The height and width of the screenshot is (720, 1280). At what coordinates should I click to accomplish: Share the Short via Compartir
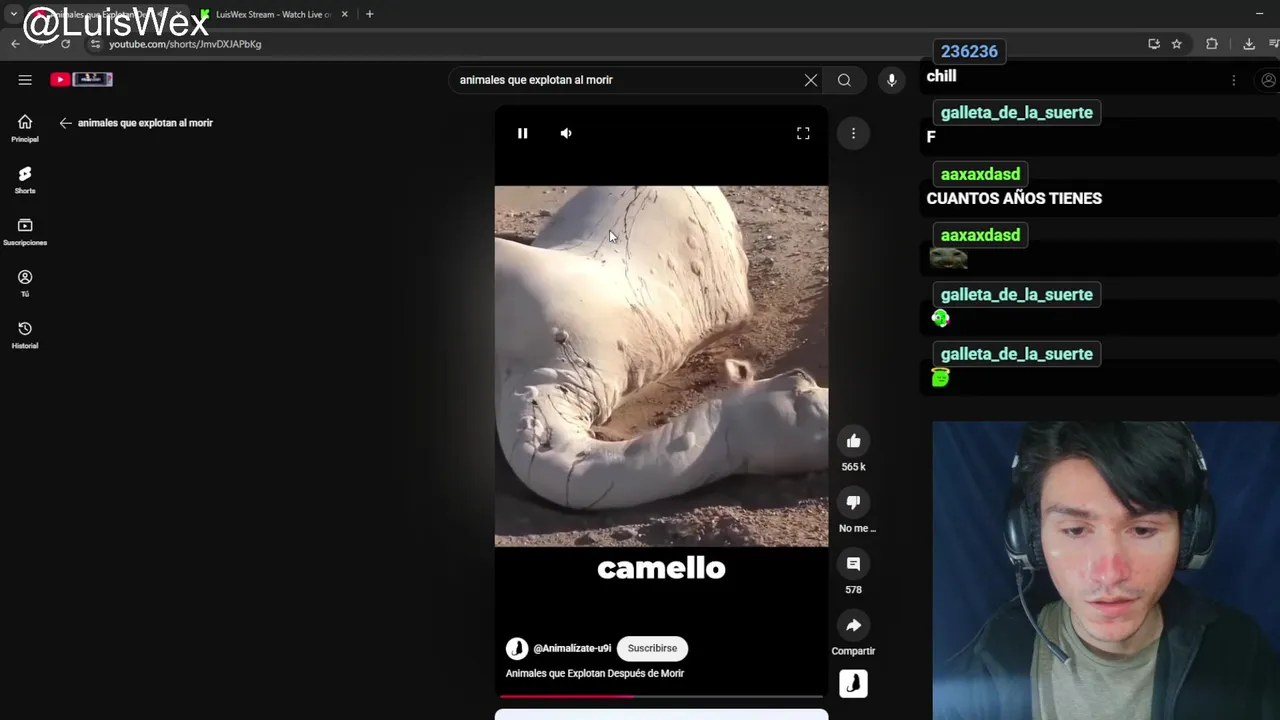tap(853, 625)
